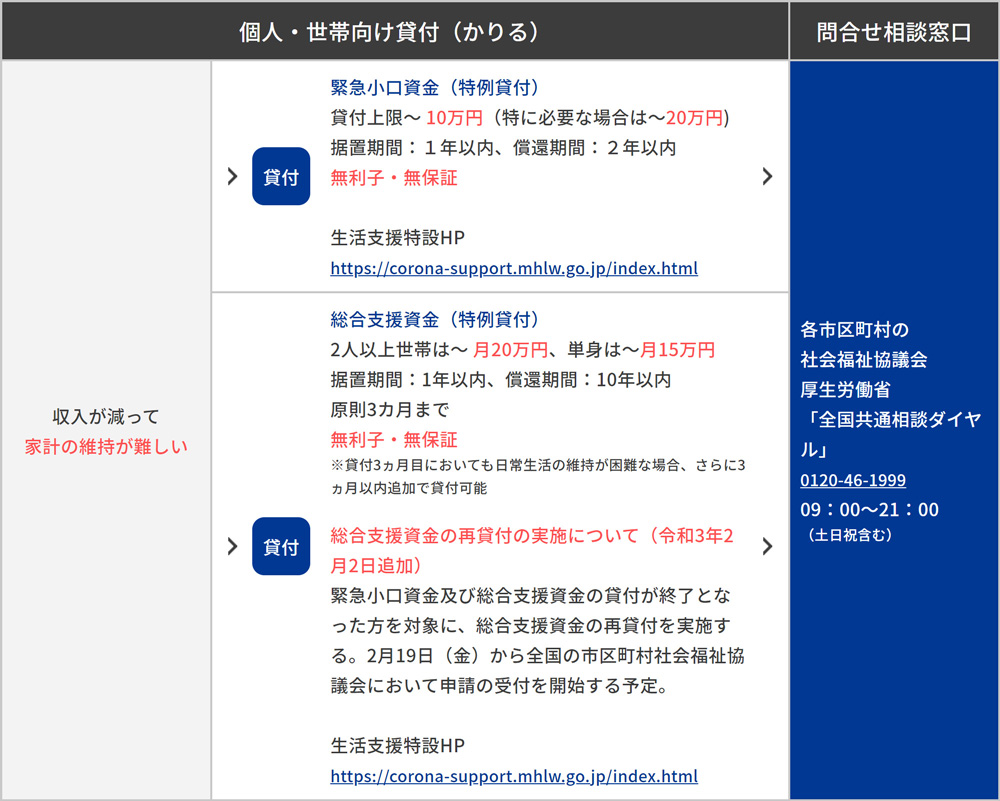1000x801 pixels.
Task: Click 据置期間：１年以内、償還期間：２年以内 line
Action: [503, 148]
